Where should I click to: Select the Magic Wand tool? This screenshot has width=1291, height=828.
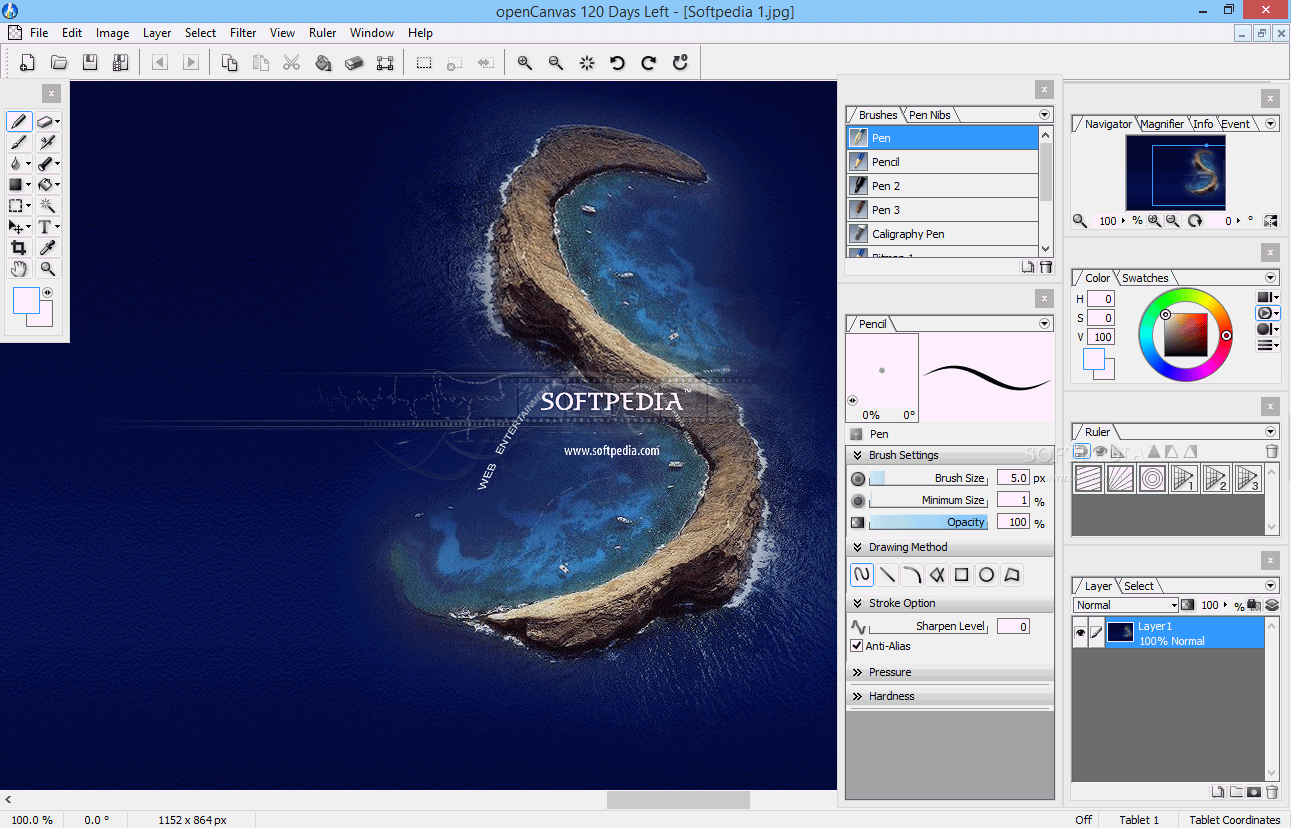click(47, 205)
